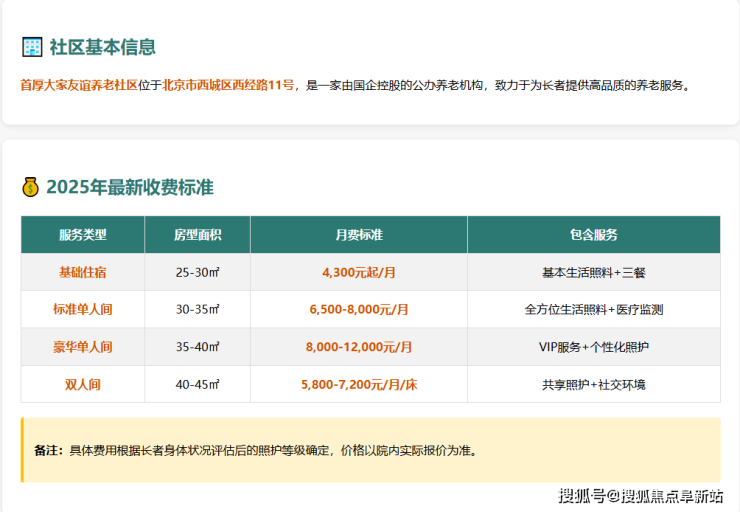This screenshot has width=740, height=512.
Task: Click the address 北京市西城区西经路11号
Action: click(x=228, y=86)
